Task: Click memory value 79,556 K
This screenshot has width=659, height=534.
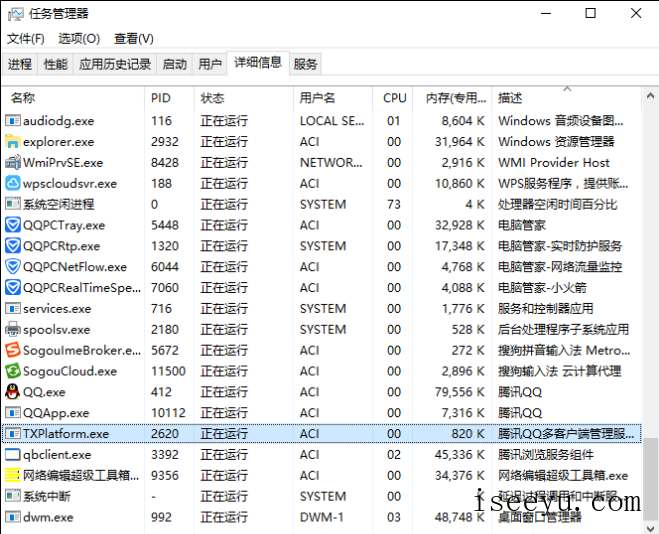Action: coord(459,392)
